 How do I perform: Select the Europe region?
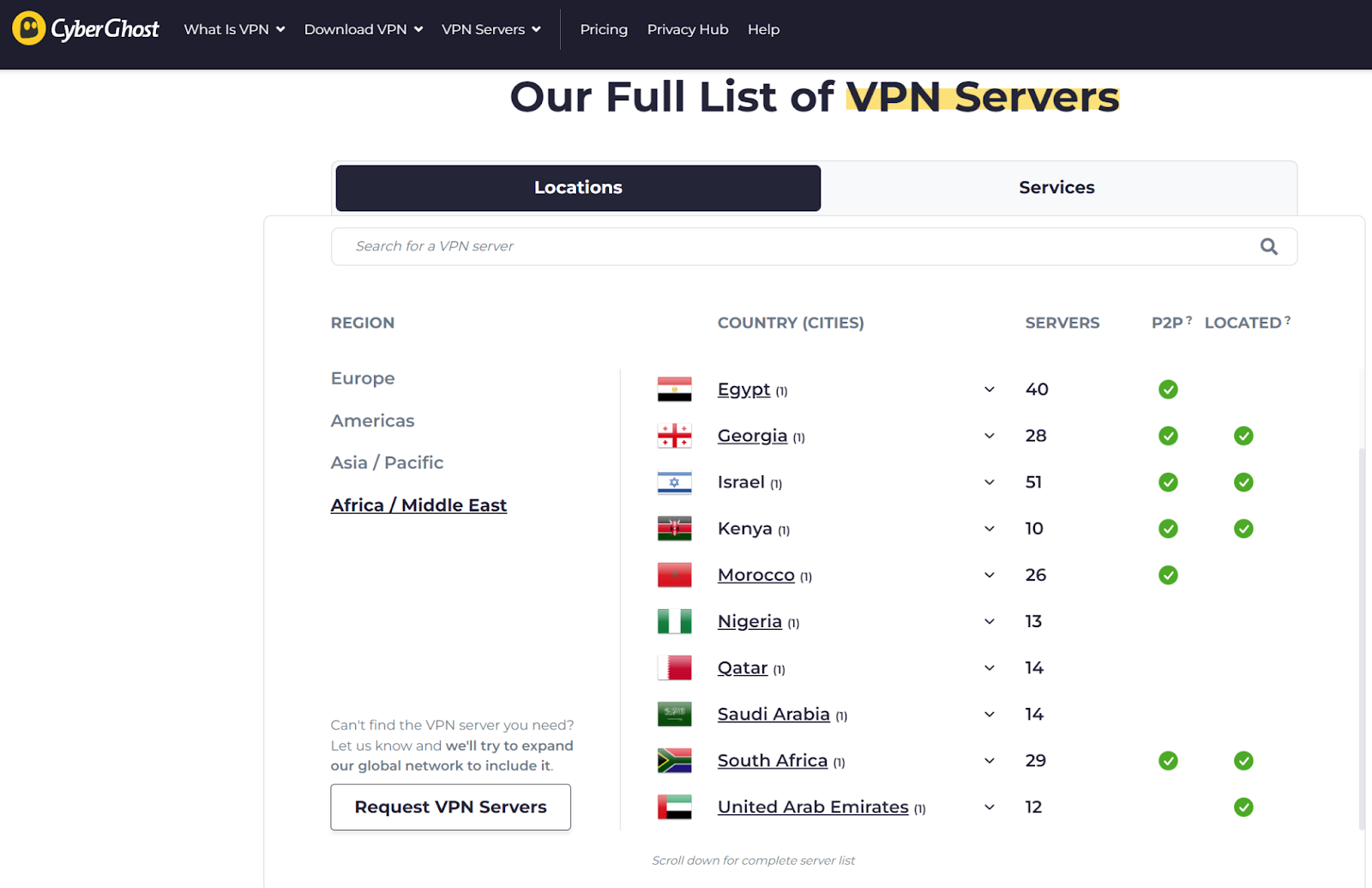click(363, 378)
